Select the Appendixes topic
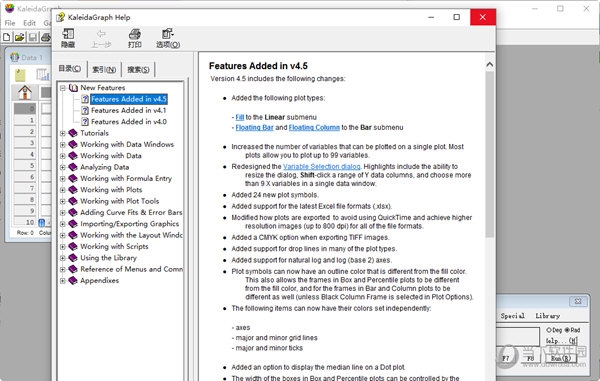Image resolution: width=600 pixels, height=381 pixels. click(x=99, y=280)
